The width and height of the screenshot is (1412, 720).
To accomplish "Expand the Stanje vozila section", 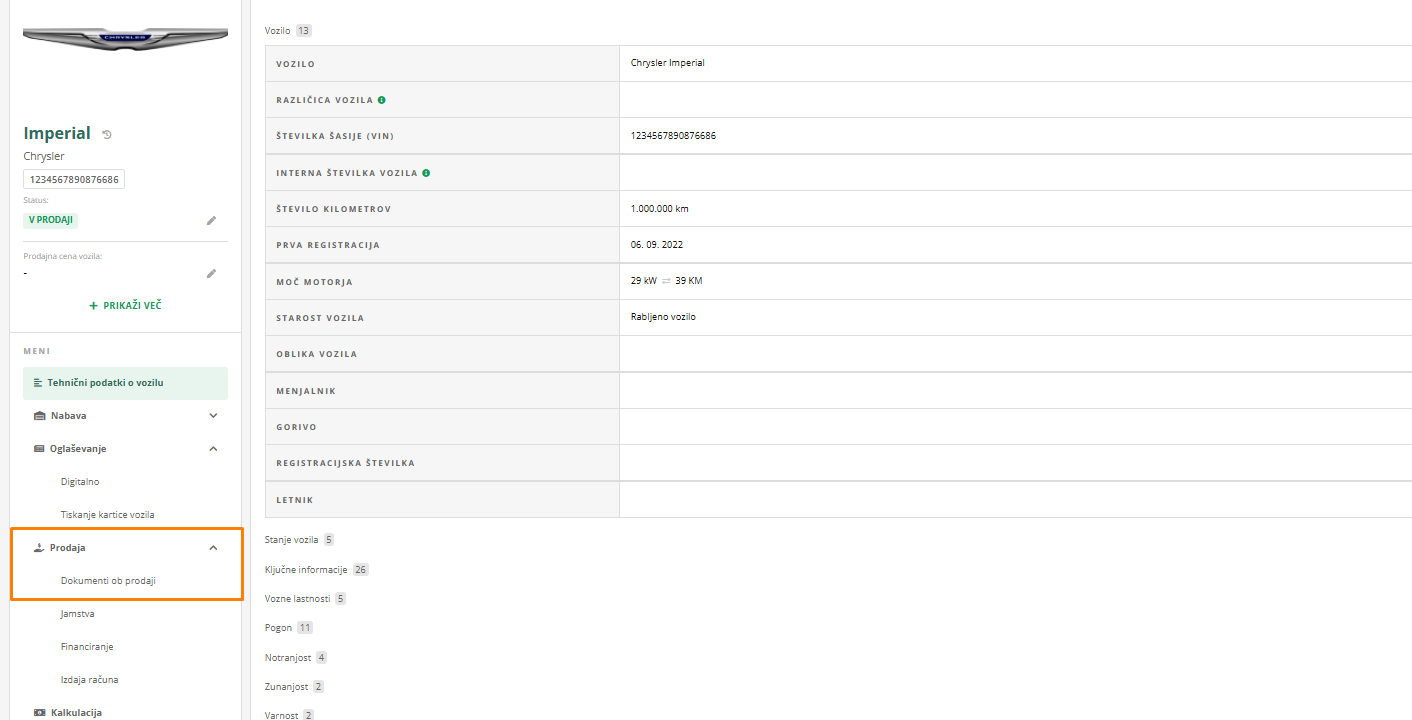I will (299, 540).
